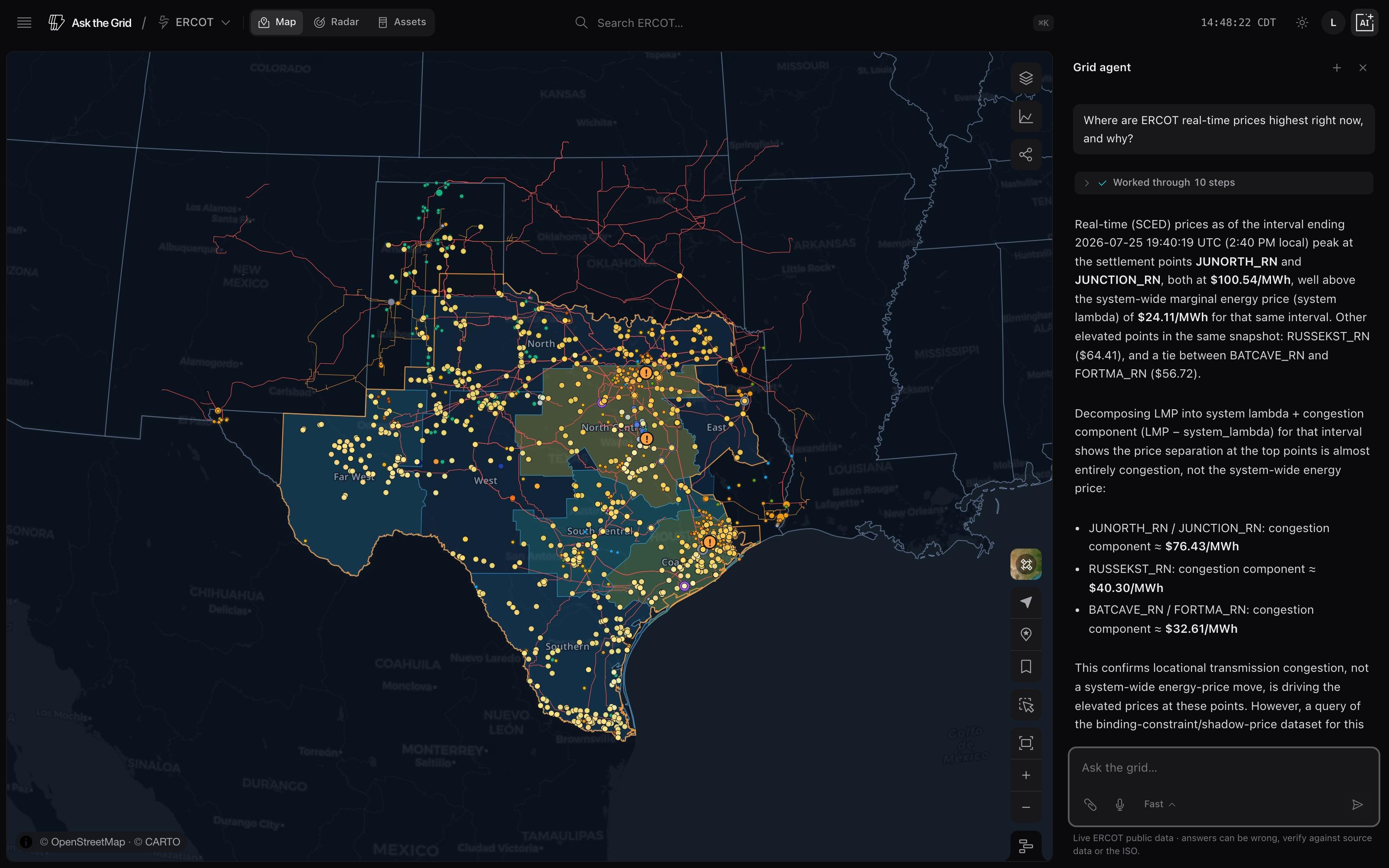Send the message with the arrow

(1357, 804)
